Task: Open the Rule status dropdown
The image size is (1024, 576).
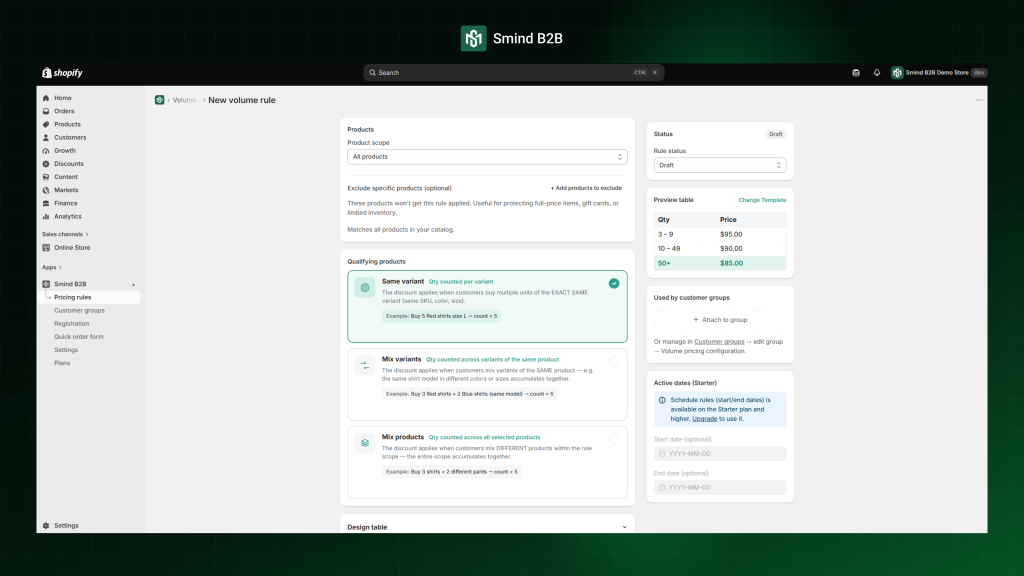Action: [720, 165]
